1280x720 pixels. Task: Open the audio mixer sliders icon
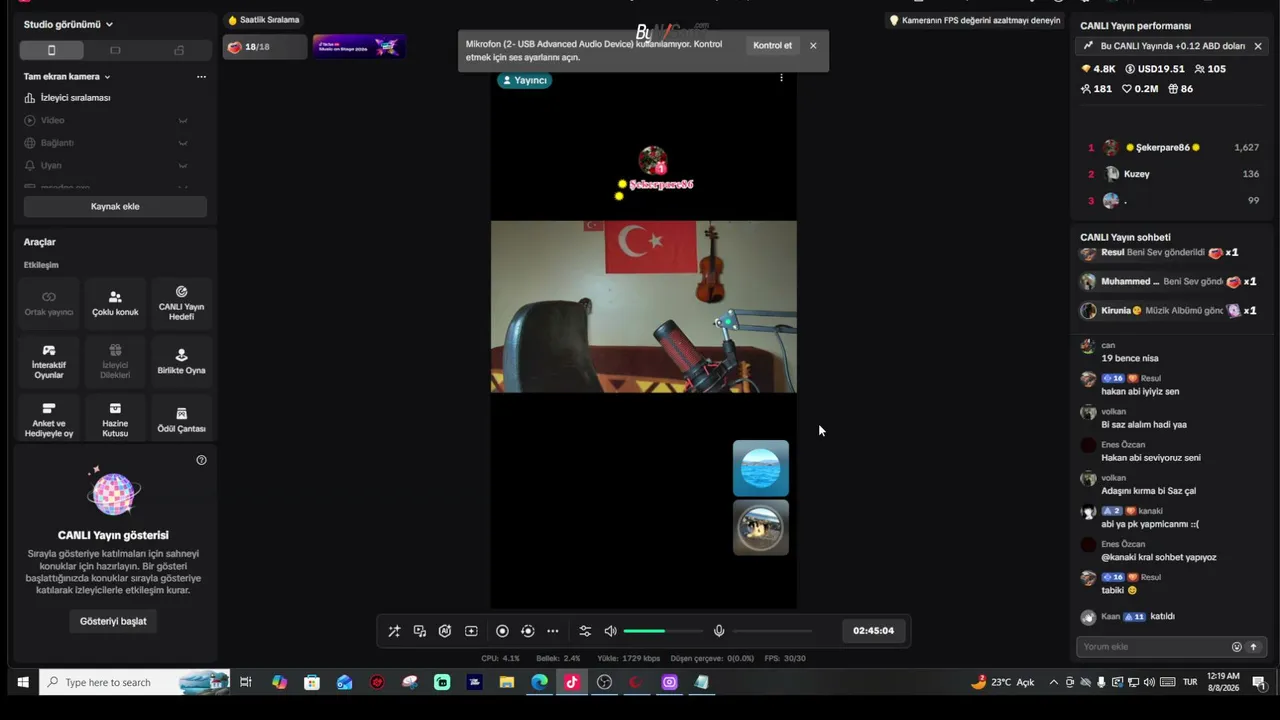coord(585,631)
